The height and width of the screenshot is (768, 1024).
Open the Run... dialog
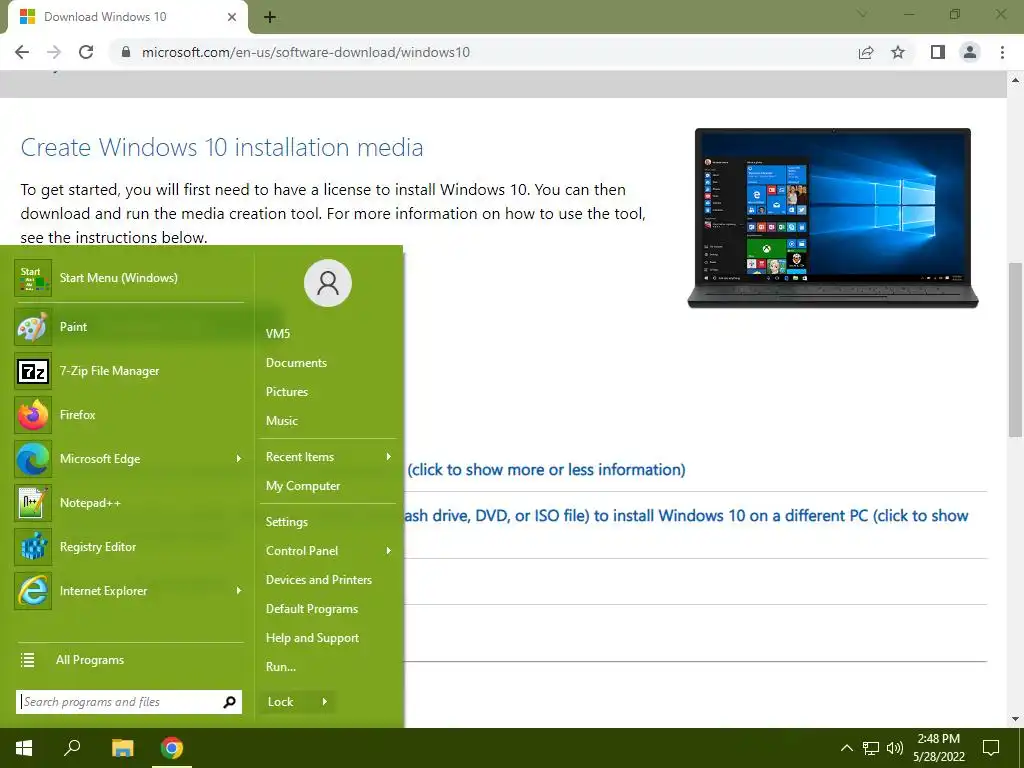point(281,667)
